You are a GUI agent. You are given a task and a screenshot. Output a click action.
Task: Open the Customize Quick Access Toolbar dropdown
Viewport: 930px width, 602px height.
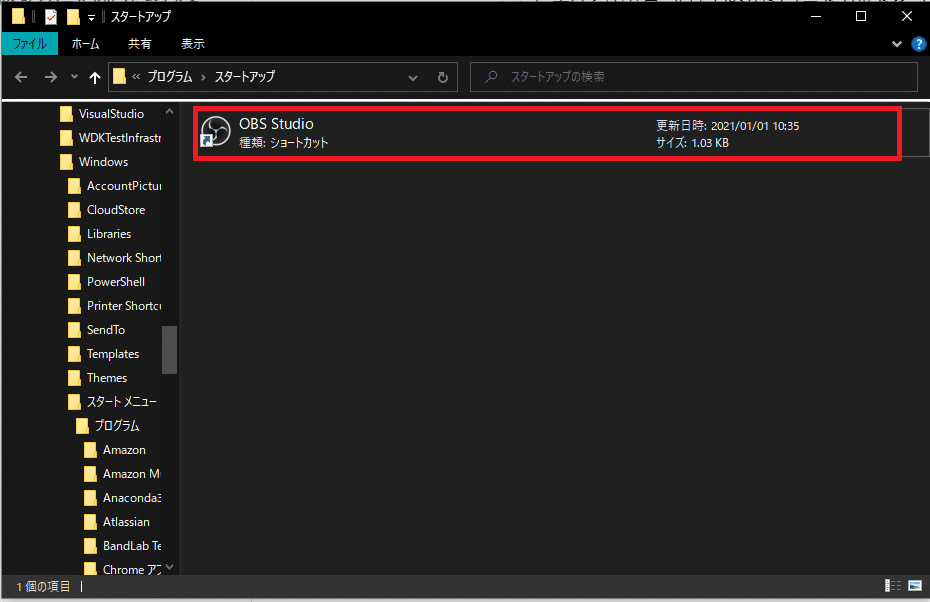point(91,17)
